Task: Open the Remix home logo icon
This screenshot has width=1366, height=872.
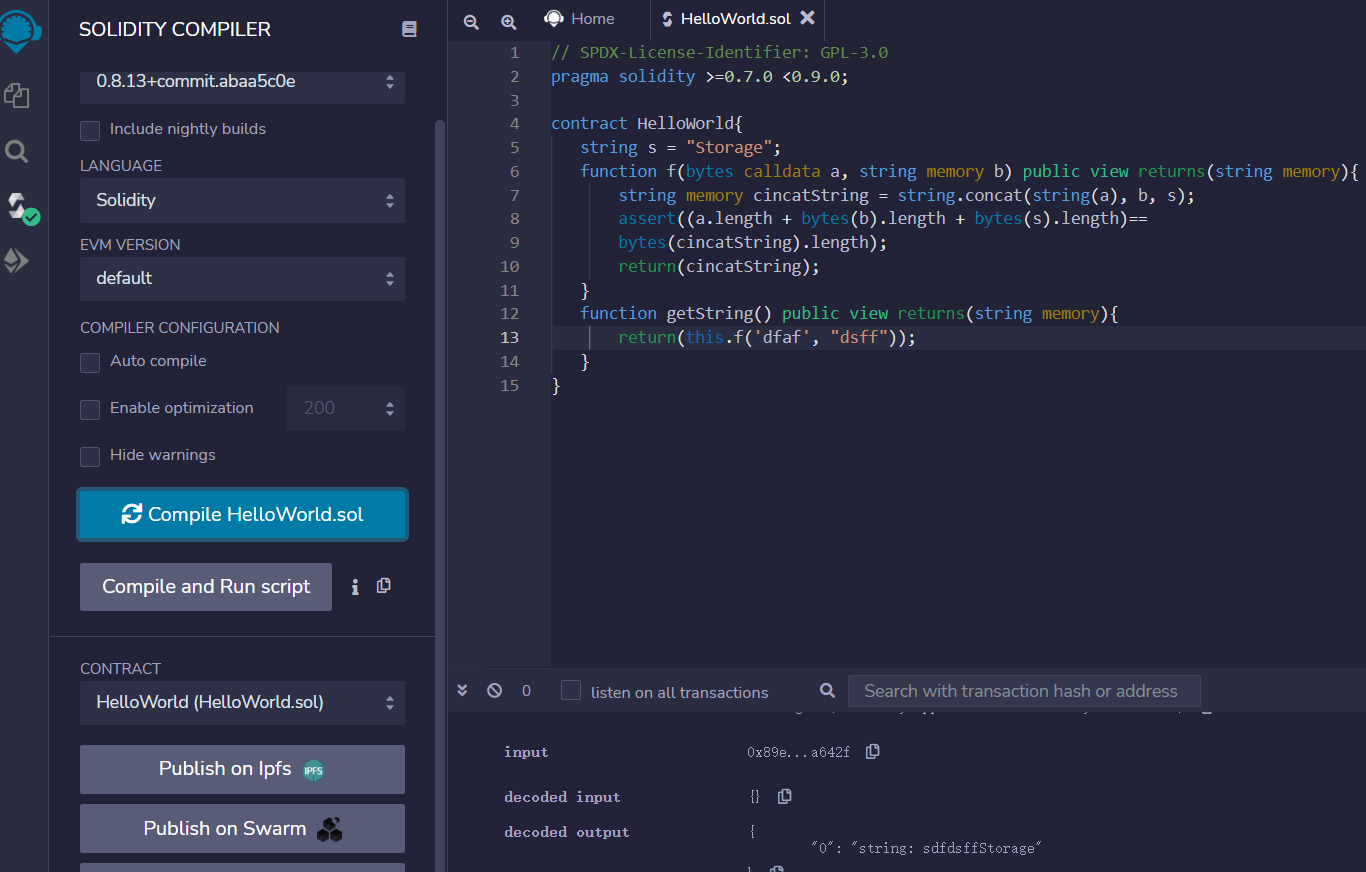Action: pos(22,30)
